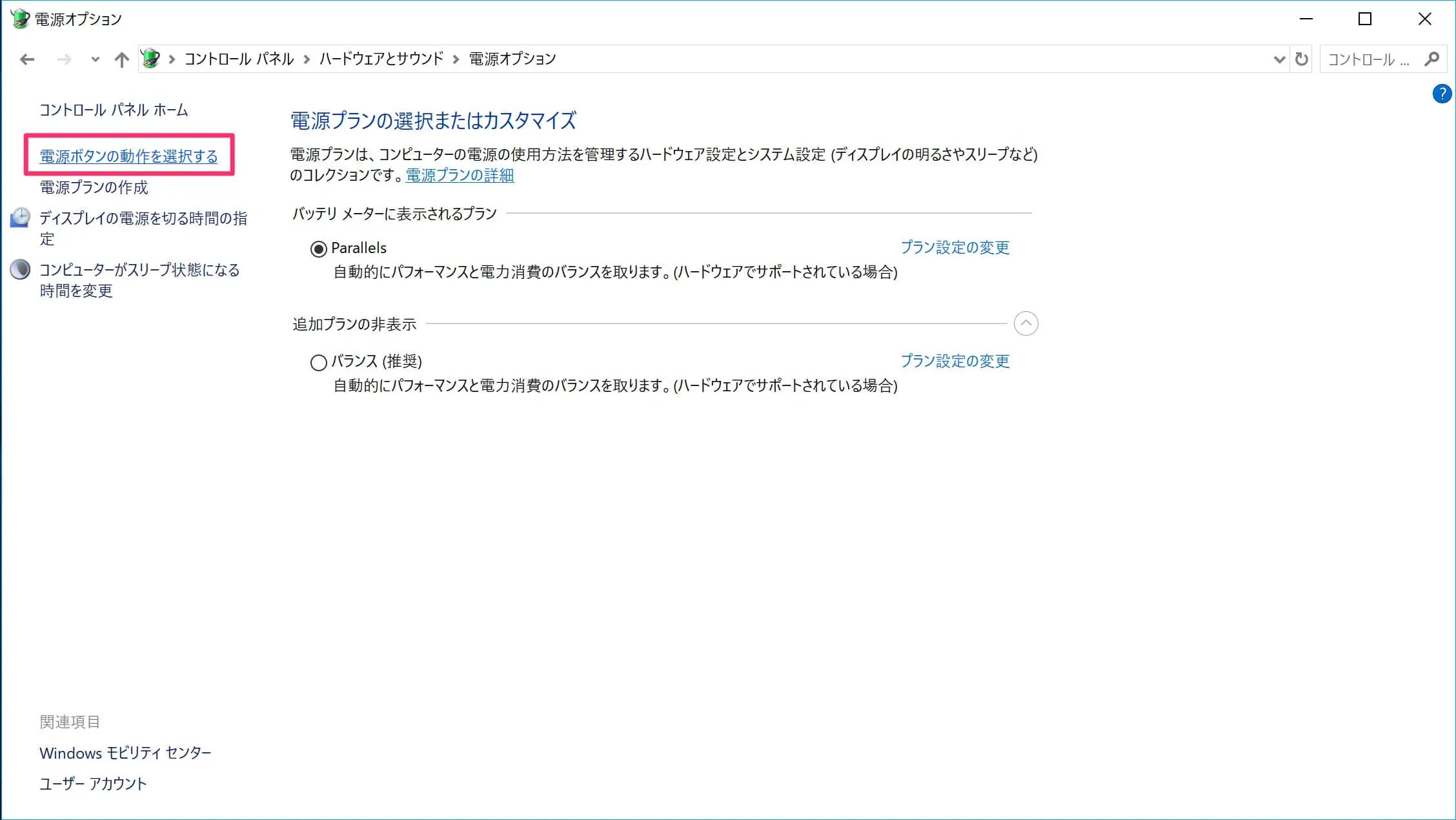Open ユーザー アカウント link
The image size is (1456, 820).
93,784
